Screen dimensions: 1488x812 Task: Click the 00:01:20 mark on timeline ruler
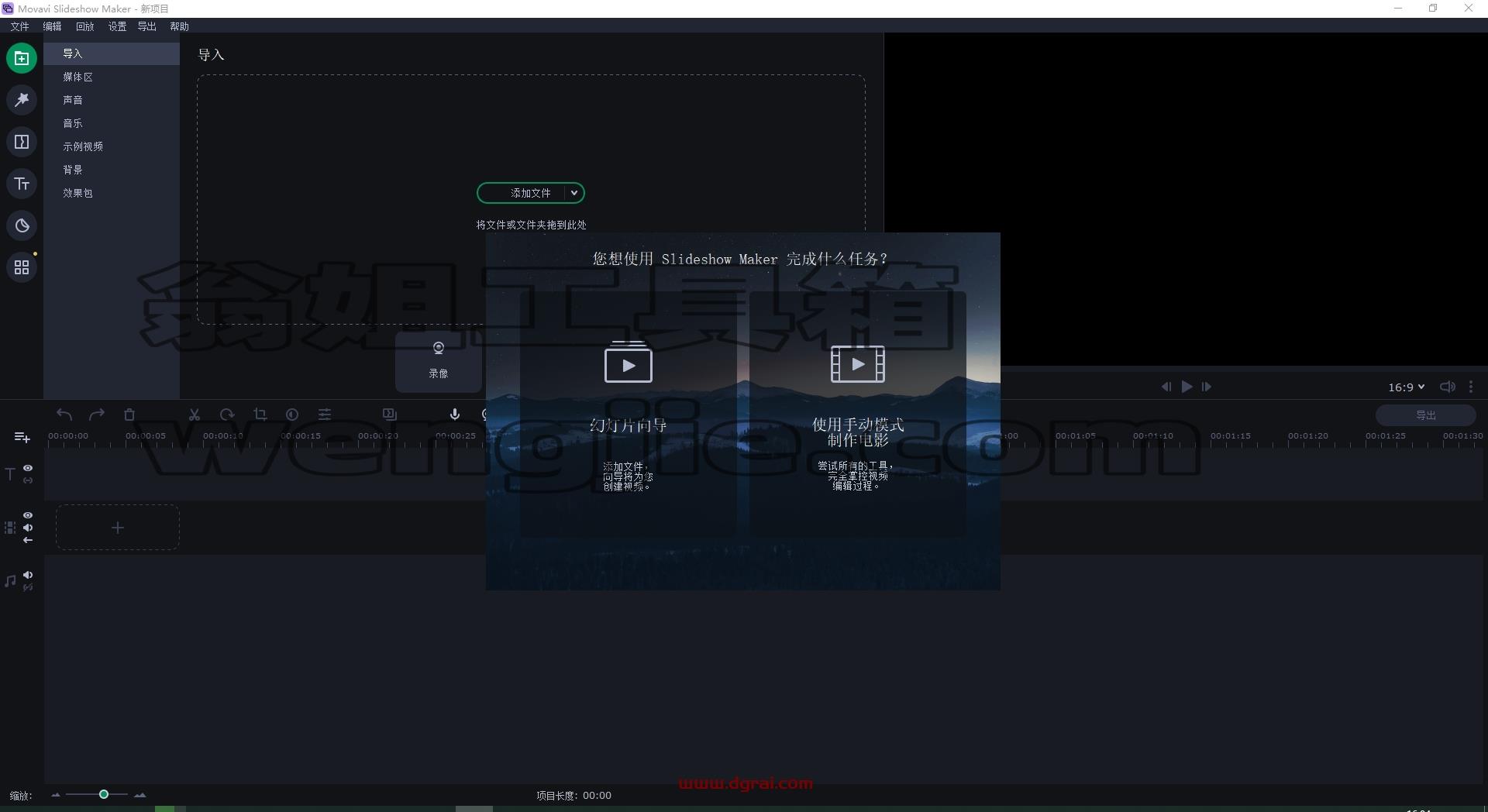coord(1308,436)
